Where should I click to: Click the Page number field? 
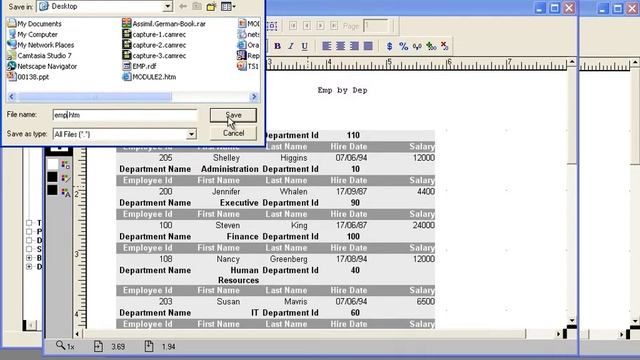click(x=376, y=26)
